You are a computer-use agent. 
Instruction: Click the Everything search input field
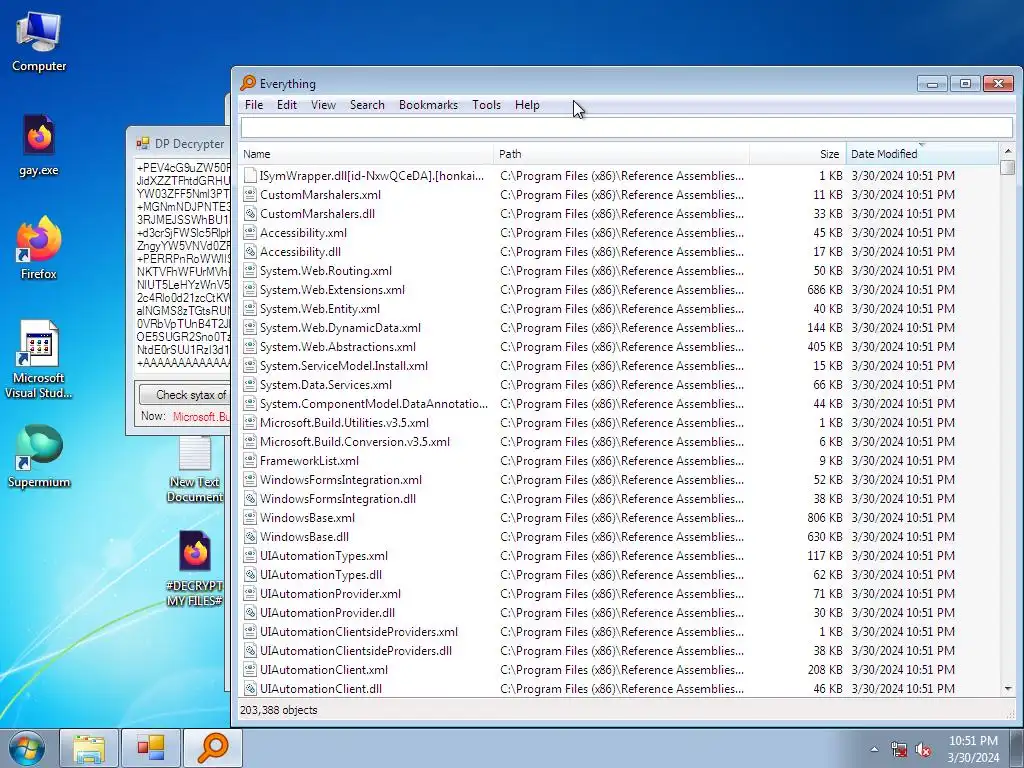(626, 127)
